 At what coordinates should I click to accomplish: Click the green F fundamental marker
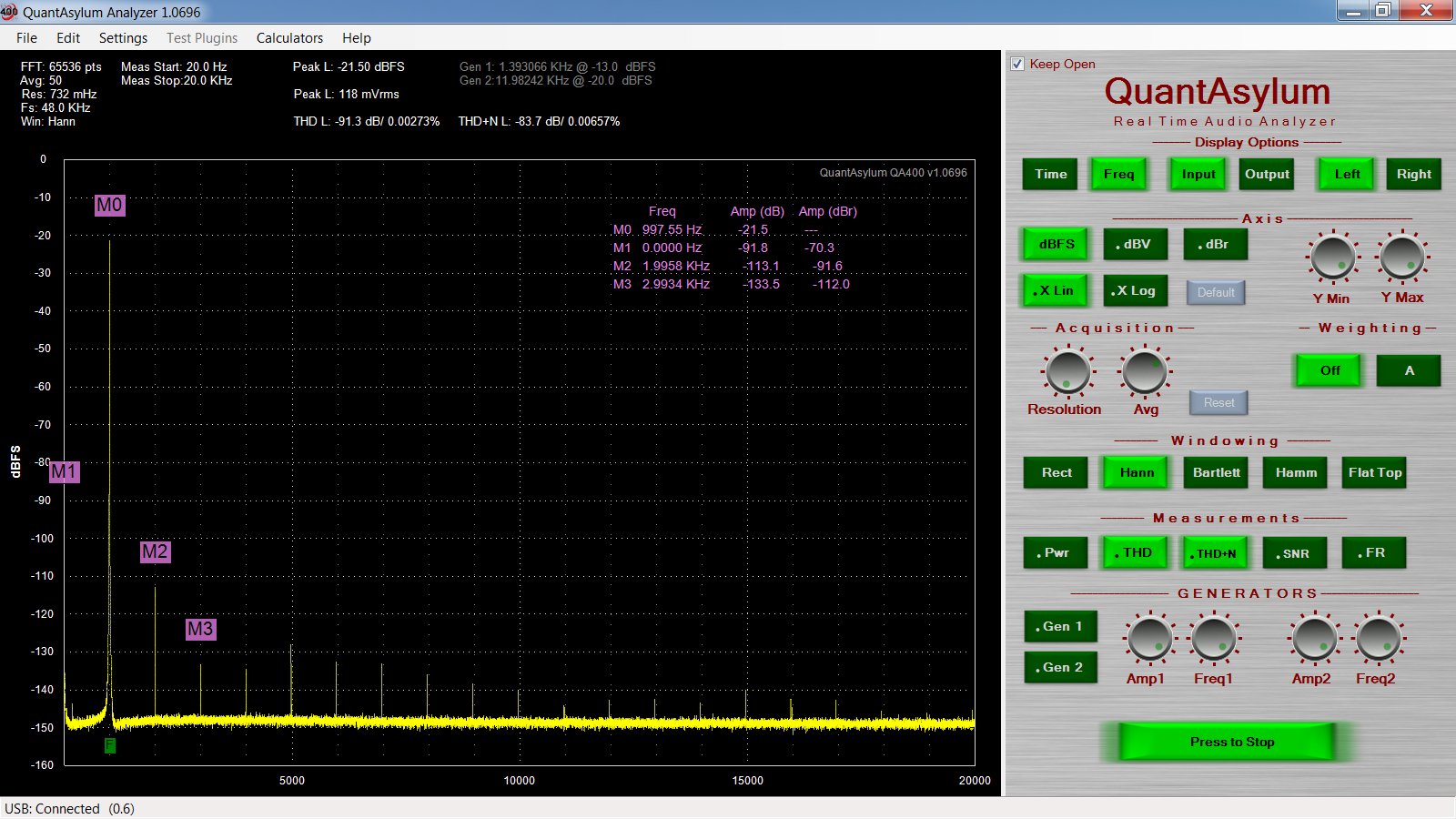[x=110, y=745]
